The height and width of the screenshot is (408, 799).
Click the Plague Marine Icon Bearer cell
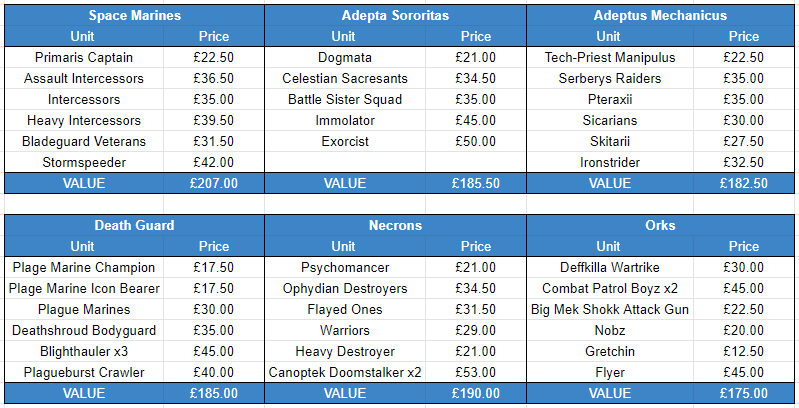pyautogui.click(x=84, y=289)
